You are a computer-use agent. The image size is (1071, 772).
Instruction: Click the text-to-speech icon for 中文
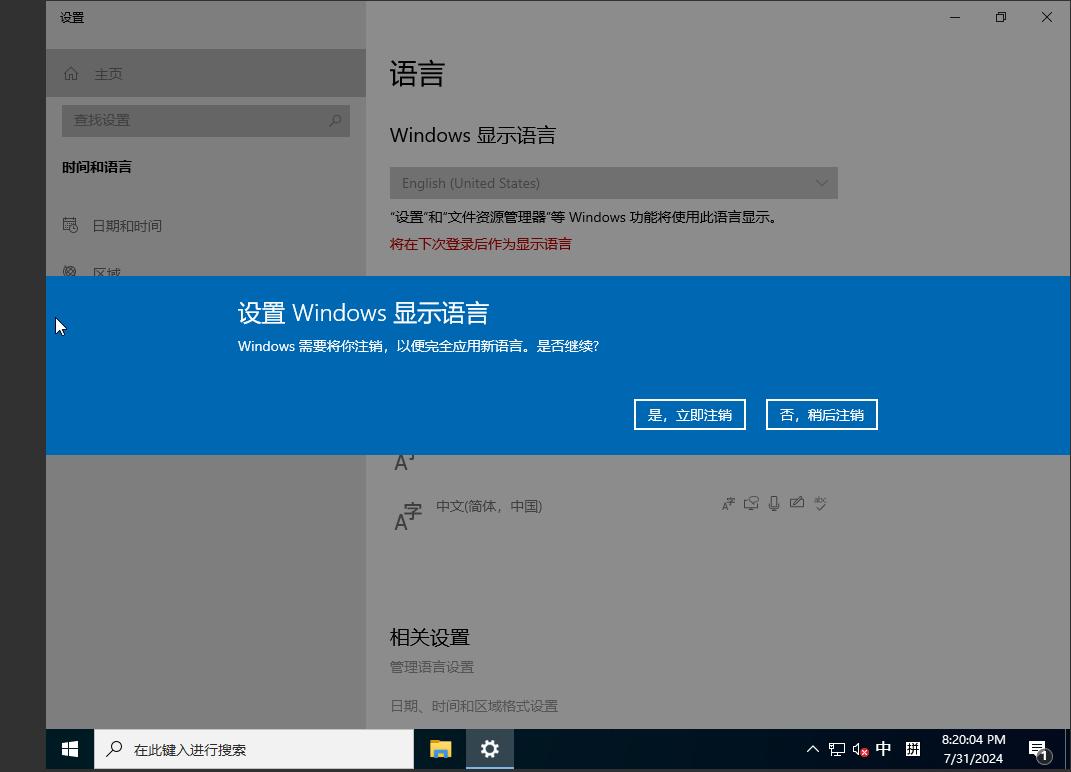[x=751, y=504]
